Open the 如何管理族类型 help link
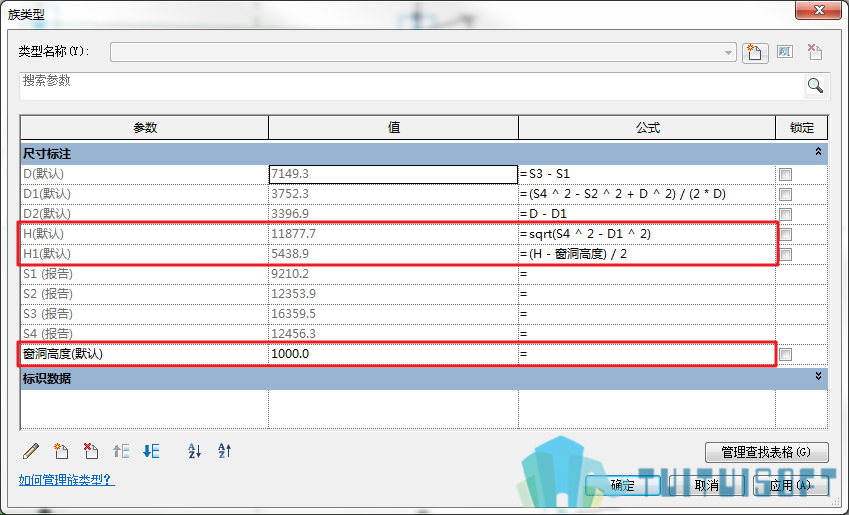The image size is (849, 515). (67, 480)
